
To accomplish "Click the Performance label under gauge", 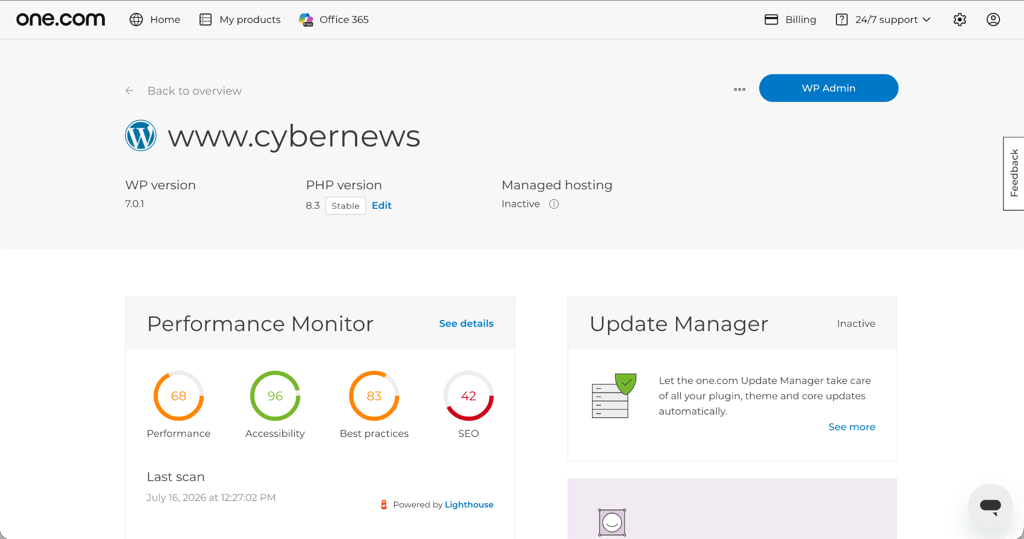I will tap(178, 433).
